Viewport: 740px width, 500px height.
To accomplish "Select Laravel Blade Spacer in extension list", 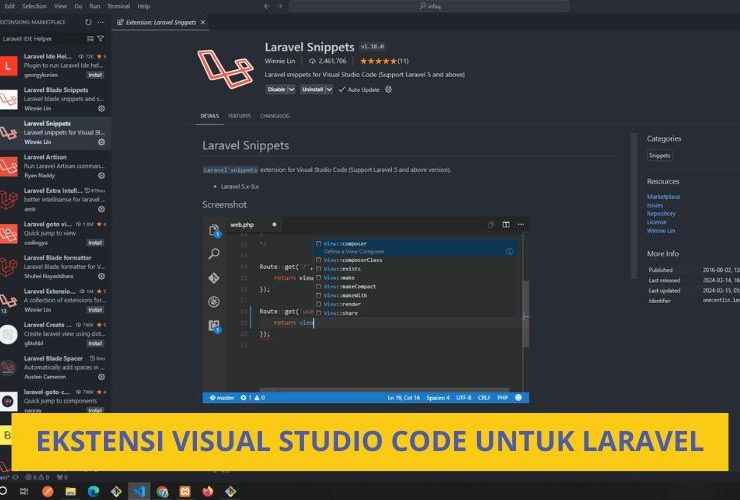I will 55,367.
